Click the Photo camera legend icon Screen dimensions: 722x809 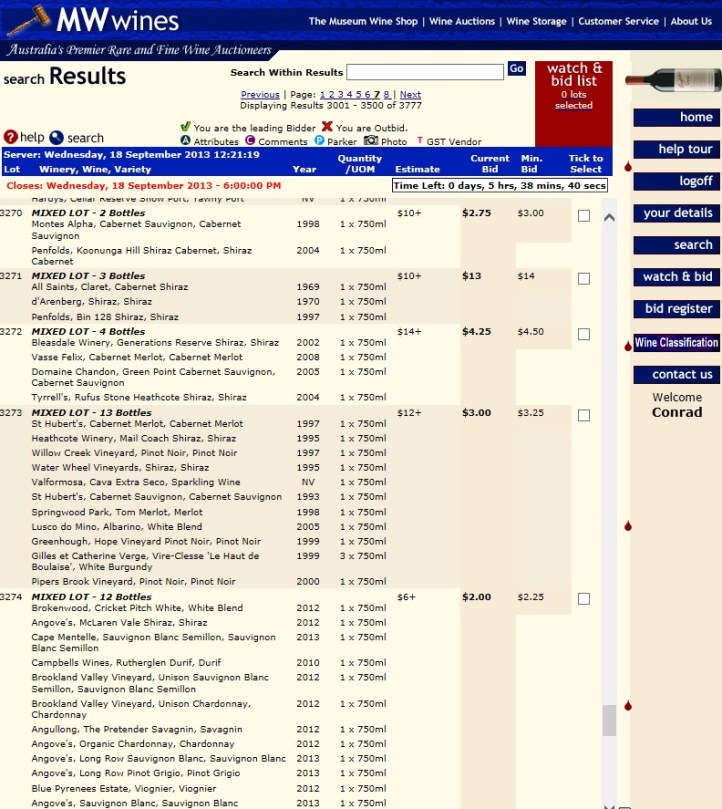click(x=371, y=140)
